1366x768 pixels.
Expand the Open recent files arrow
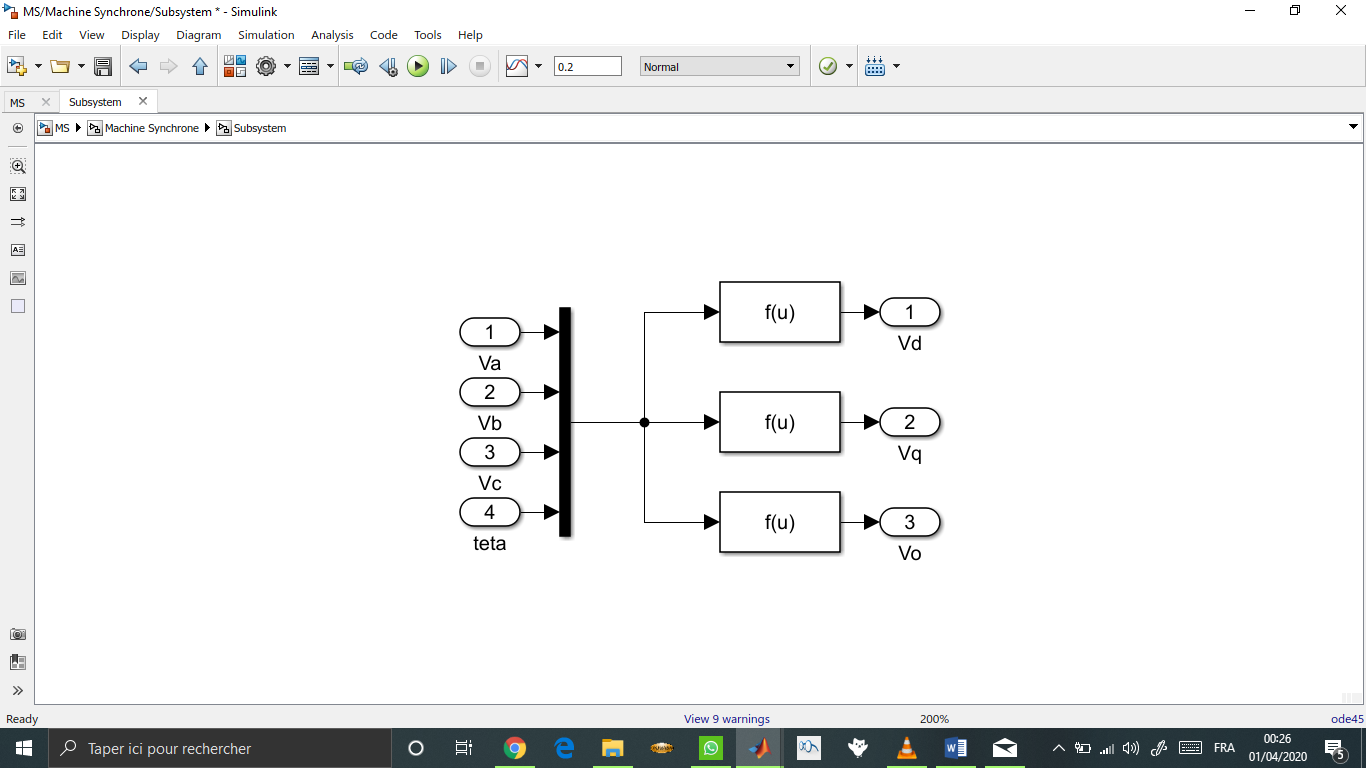(x=81, y=66)
